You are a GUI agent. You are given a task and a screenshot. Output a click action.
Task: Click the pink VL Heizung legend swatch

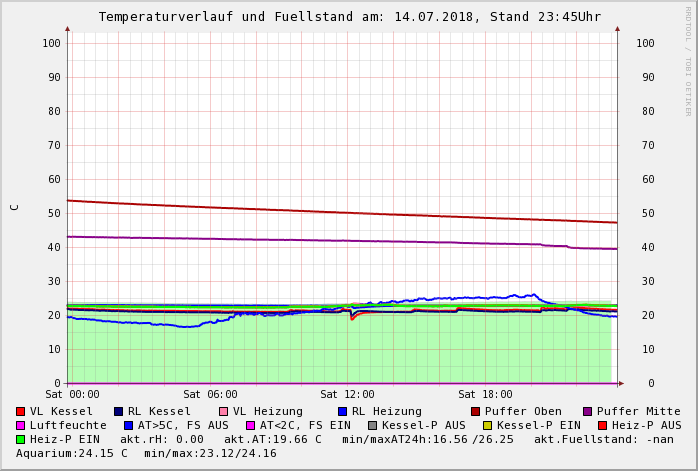pyautogui.click(x=224, y=412)
